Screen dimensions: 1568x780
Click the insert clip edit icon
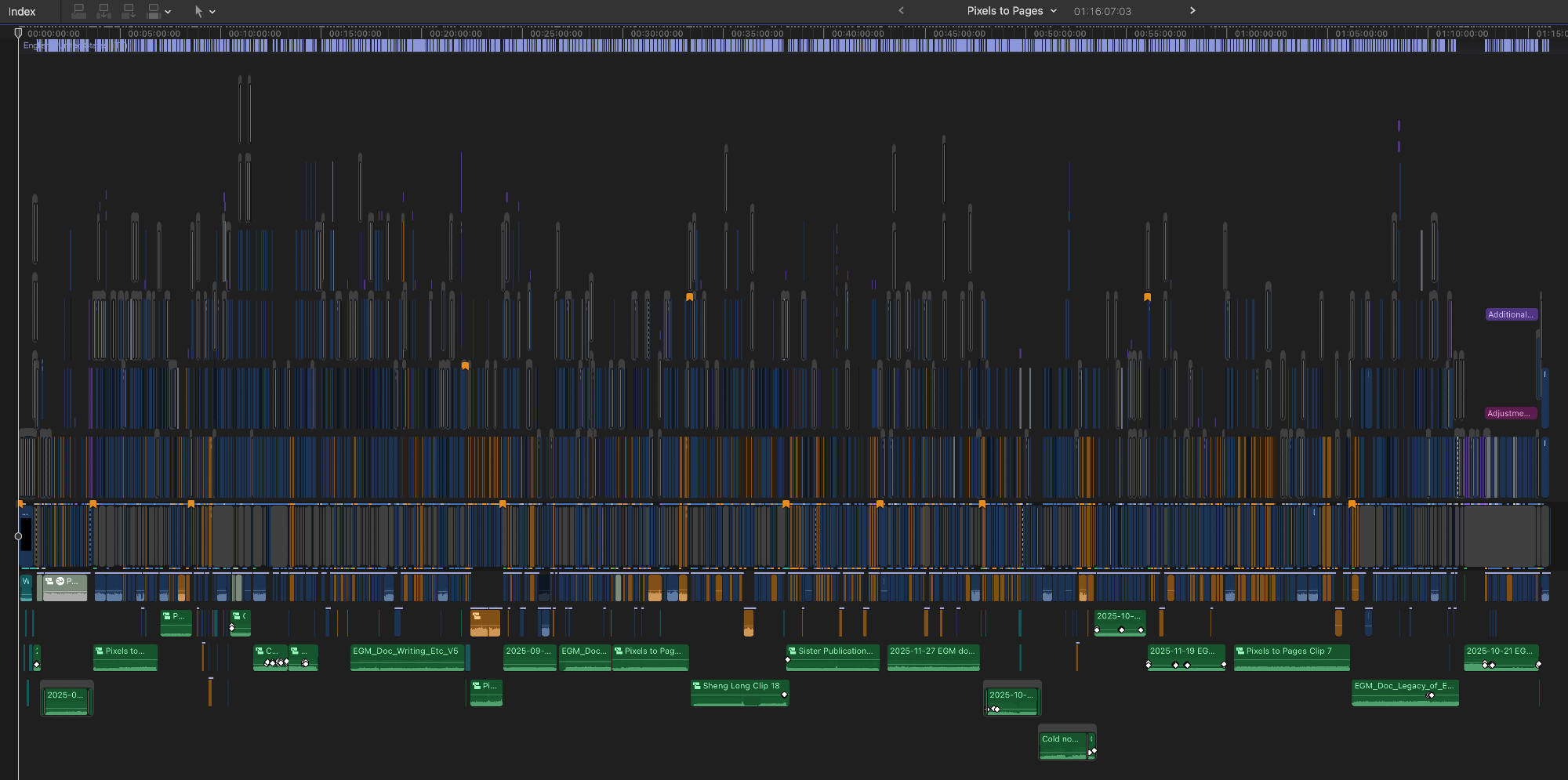click(x=103, y=11)
